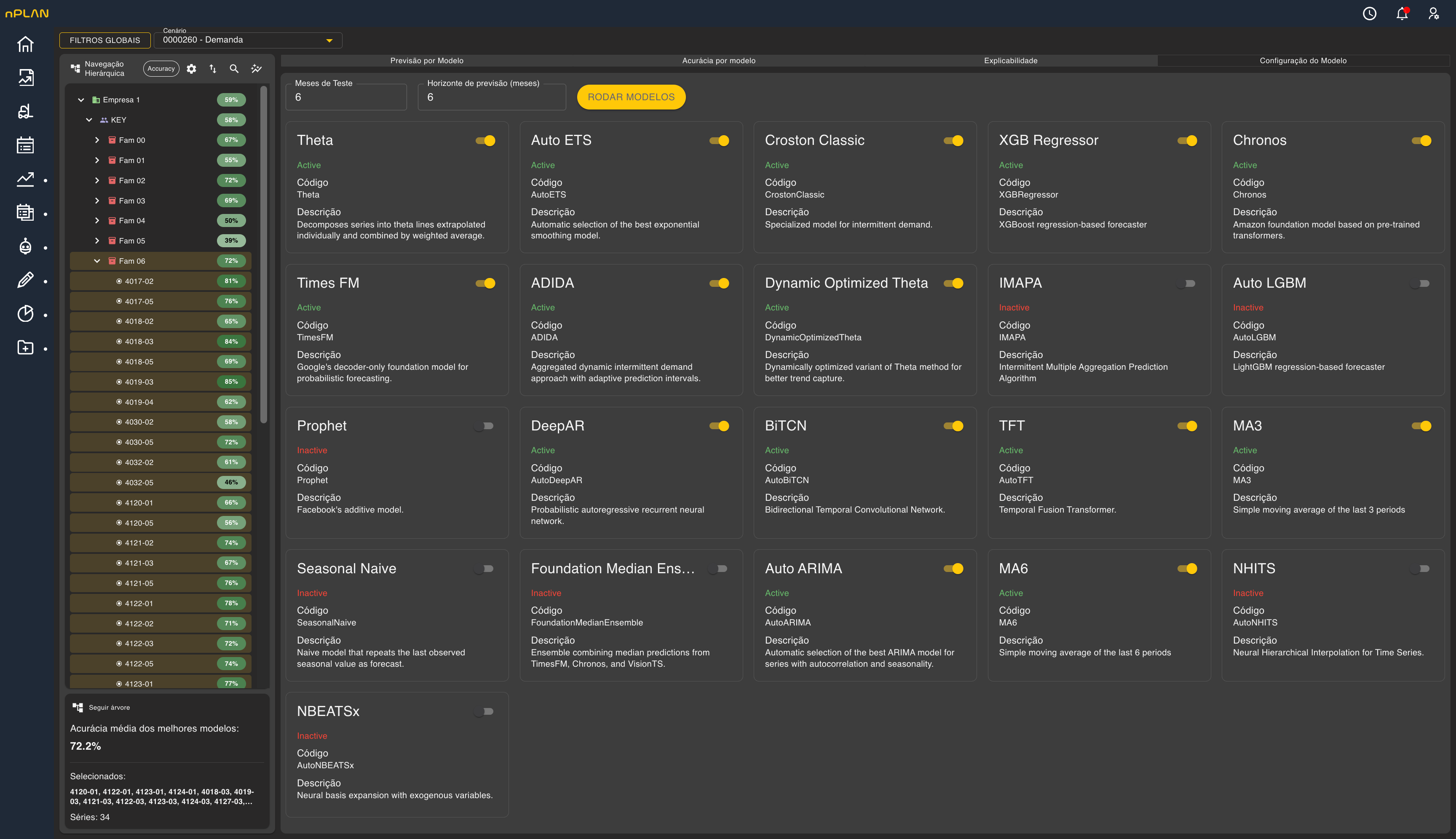Expand the Fam 03 node
The image size is (1456, 839).
(x=97, y=200)
